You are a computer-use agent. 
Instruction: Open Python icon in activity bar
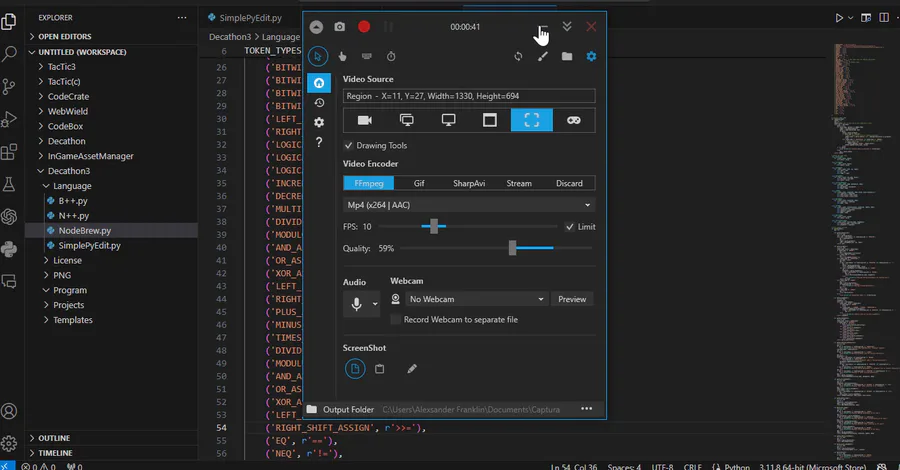point(9,249)
